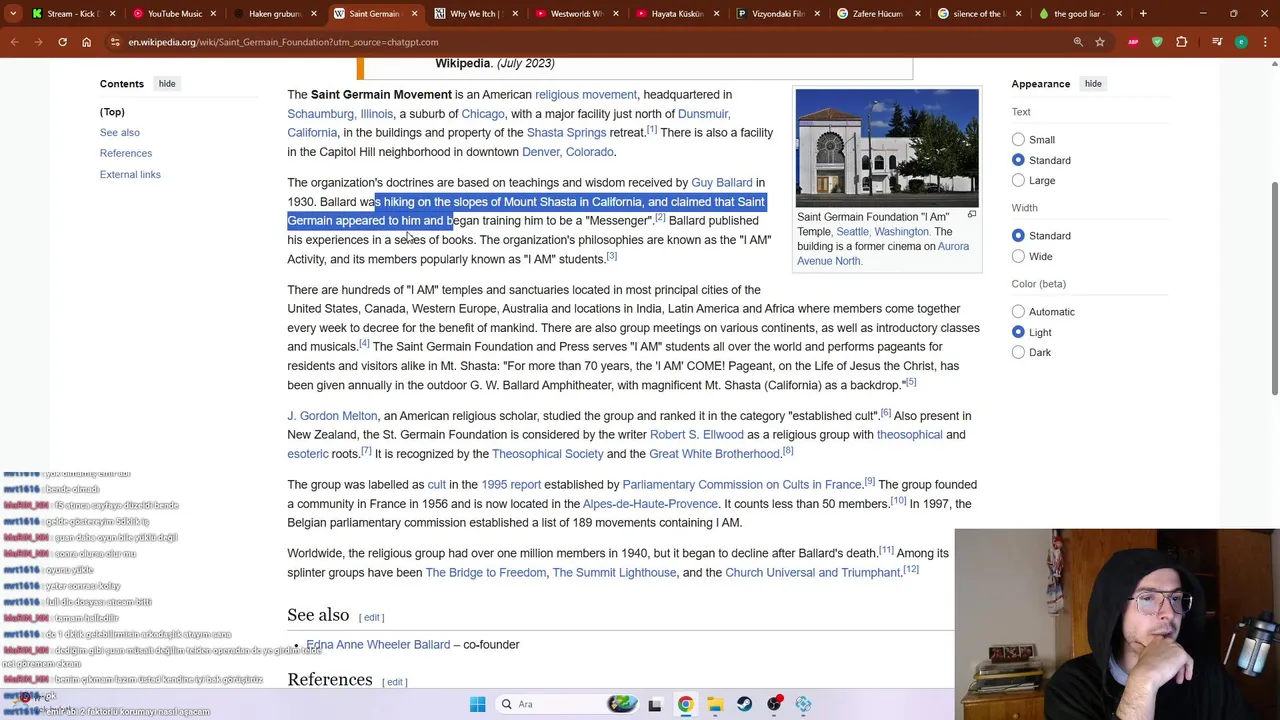The height and width of the screenshot is (720, 1280).
Task: Open the Windows Start menu
Action: (477, 704)
